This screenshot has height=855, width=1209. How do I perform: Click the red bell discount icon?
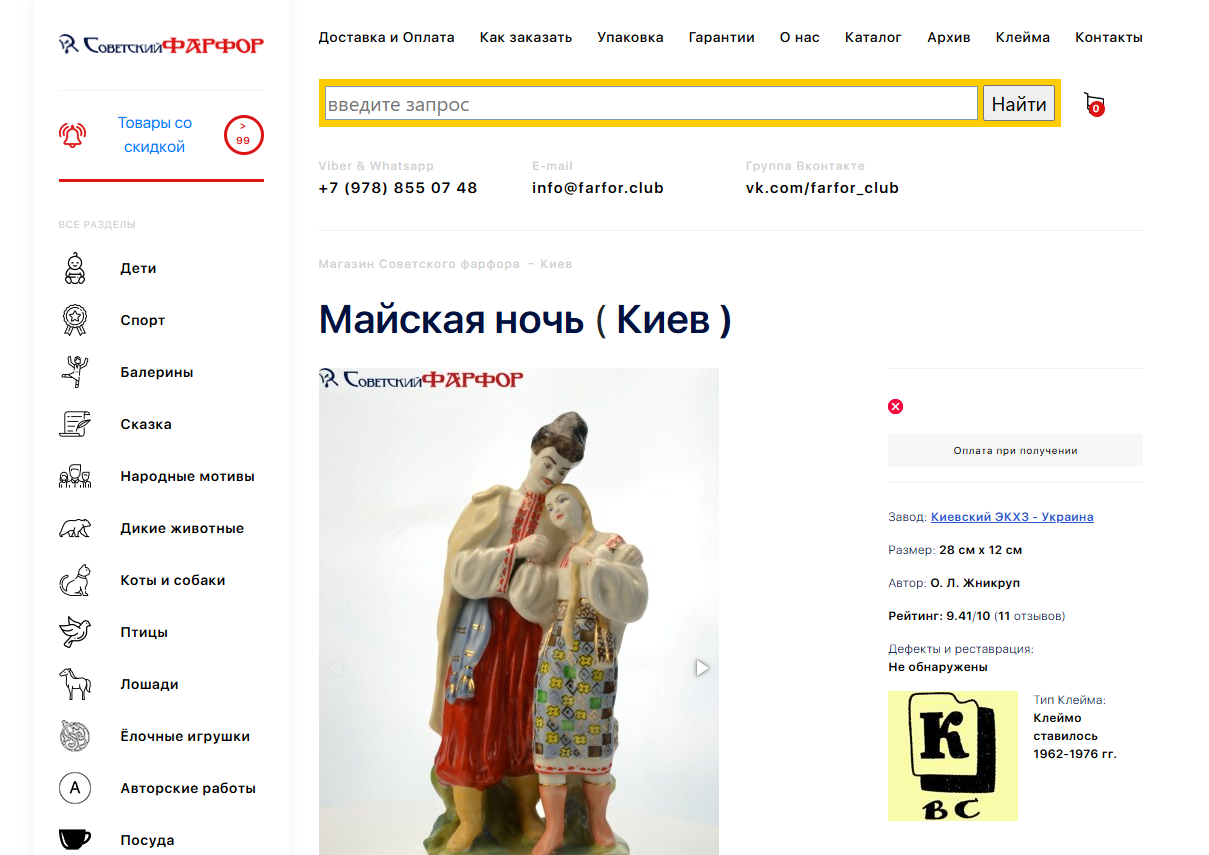pos(72,135)
